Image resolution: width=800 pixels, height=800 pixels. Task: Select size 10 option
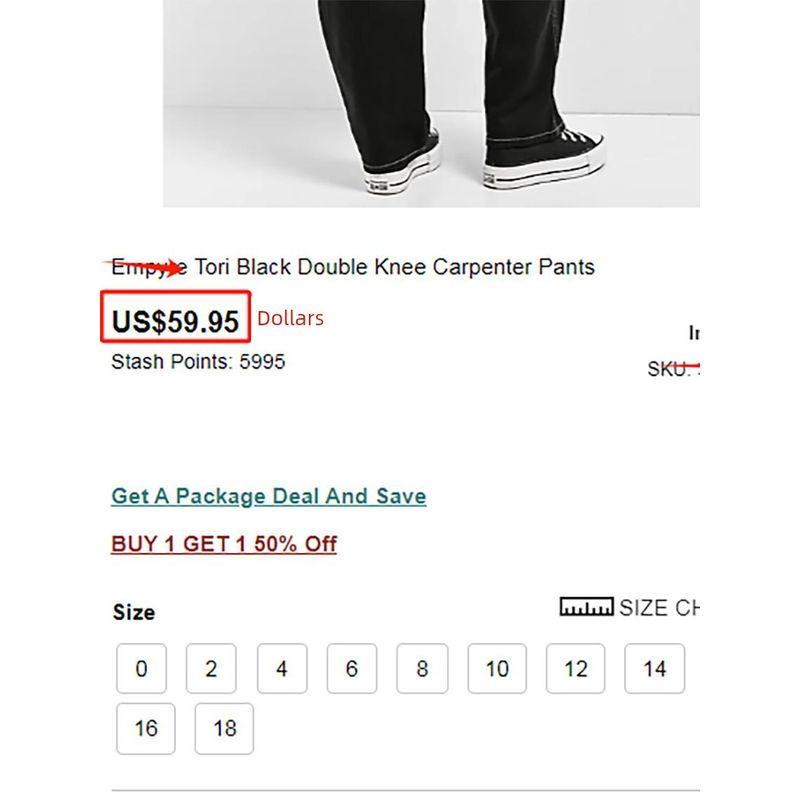pos(497,669)
